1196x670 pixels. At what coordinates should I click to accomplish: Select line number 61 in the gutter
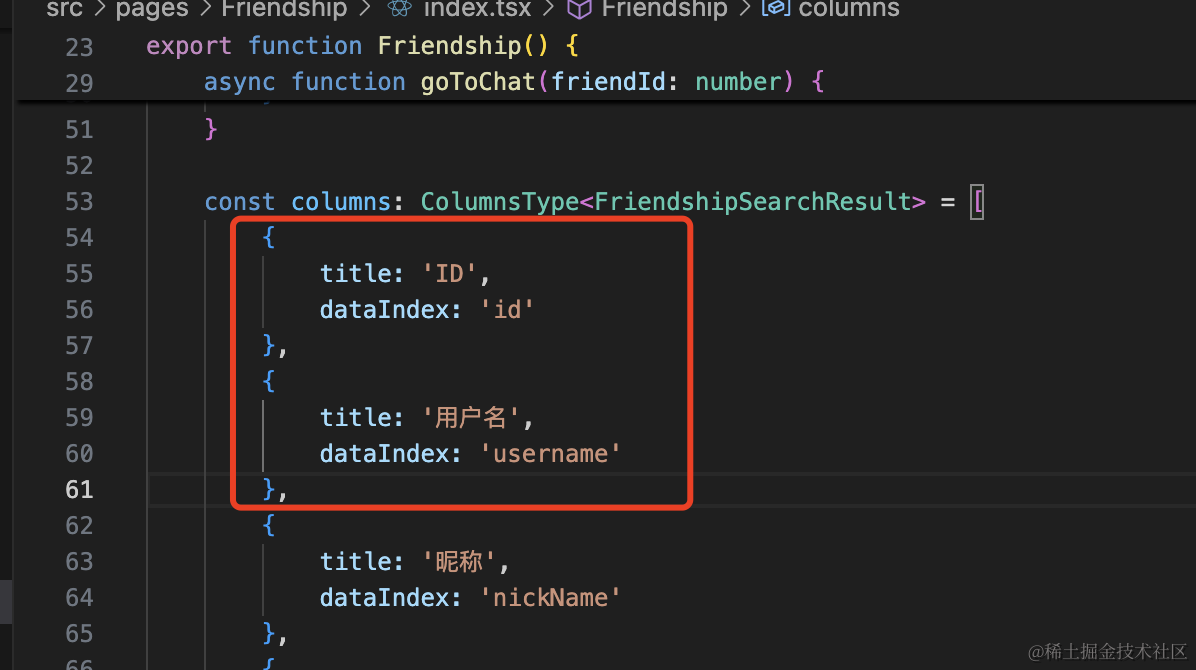pos(79,489)
